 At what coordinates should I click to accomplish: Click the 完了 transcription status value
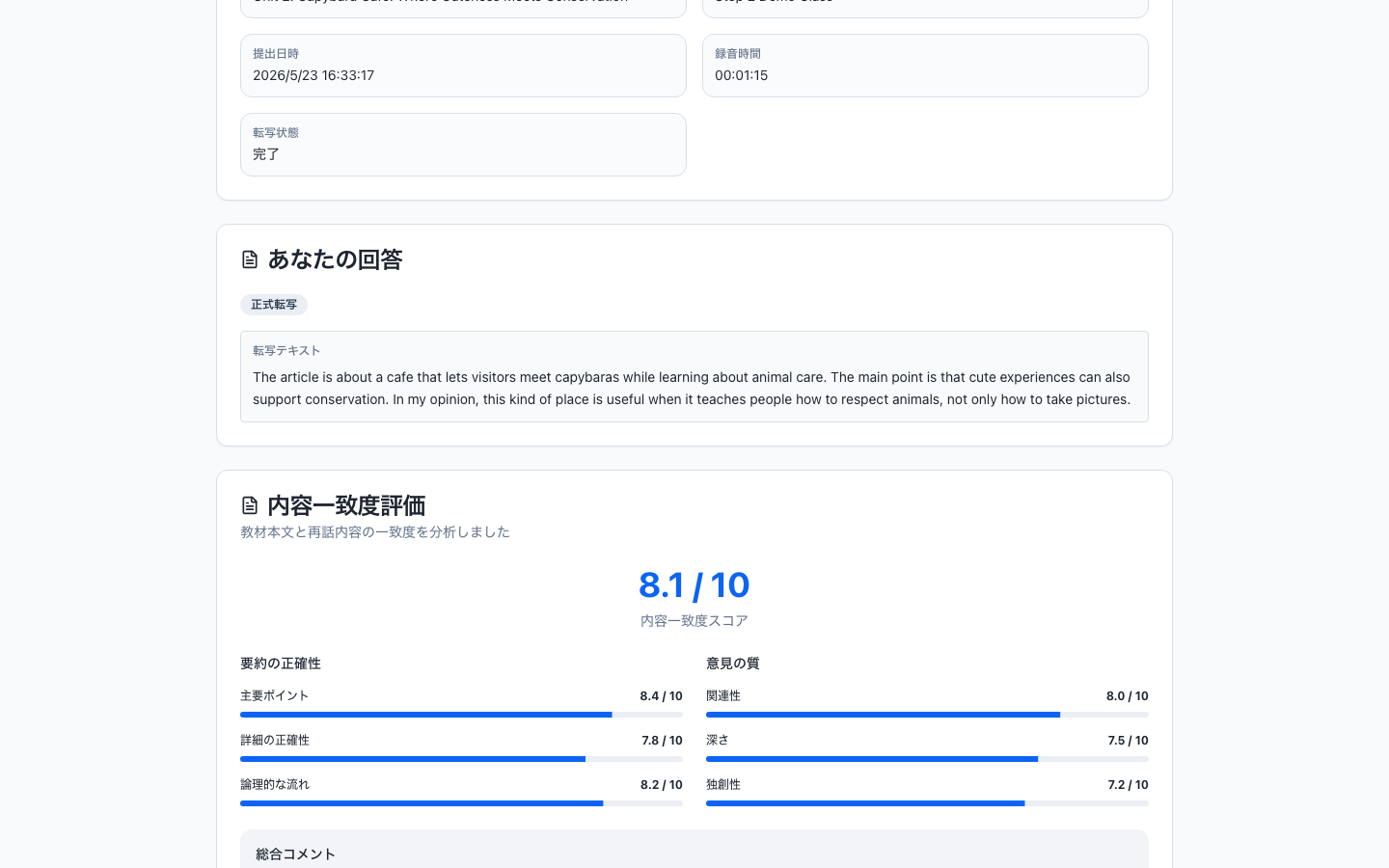(x=266, y=154)
